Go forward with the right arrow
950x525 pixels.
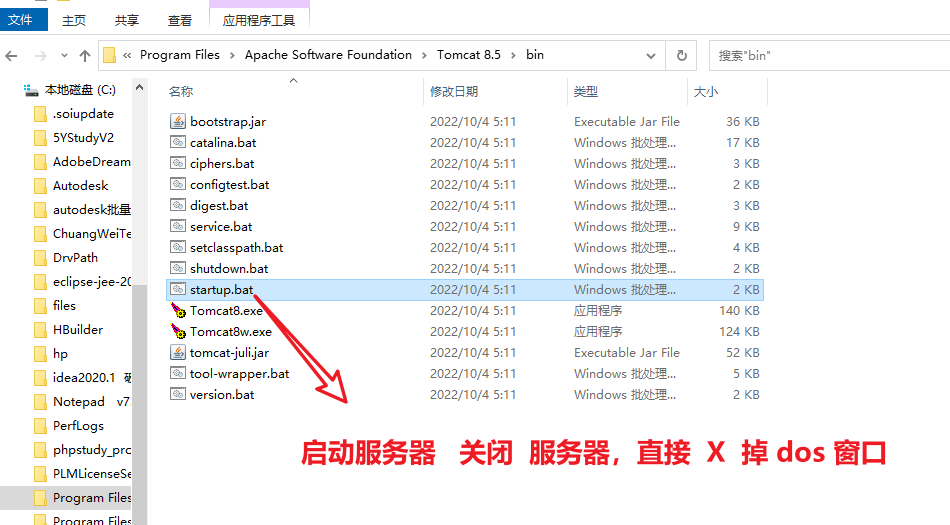[x=41, y=56]
